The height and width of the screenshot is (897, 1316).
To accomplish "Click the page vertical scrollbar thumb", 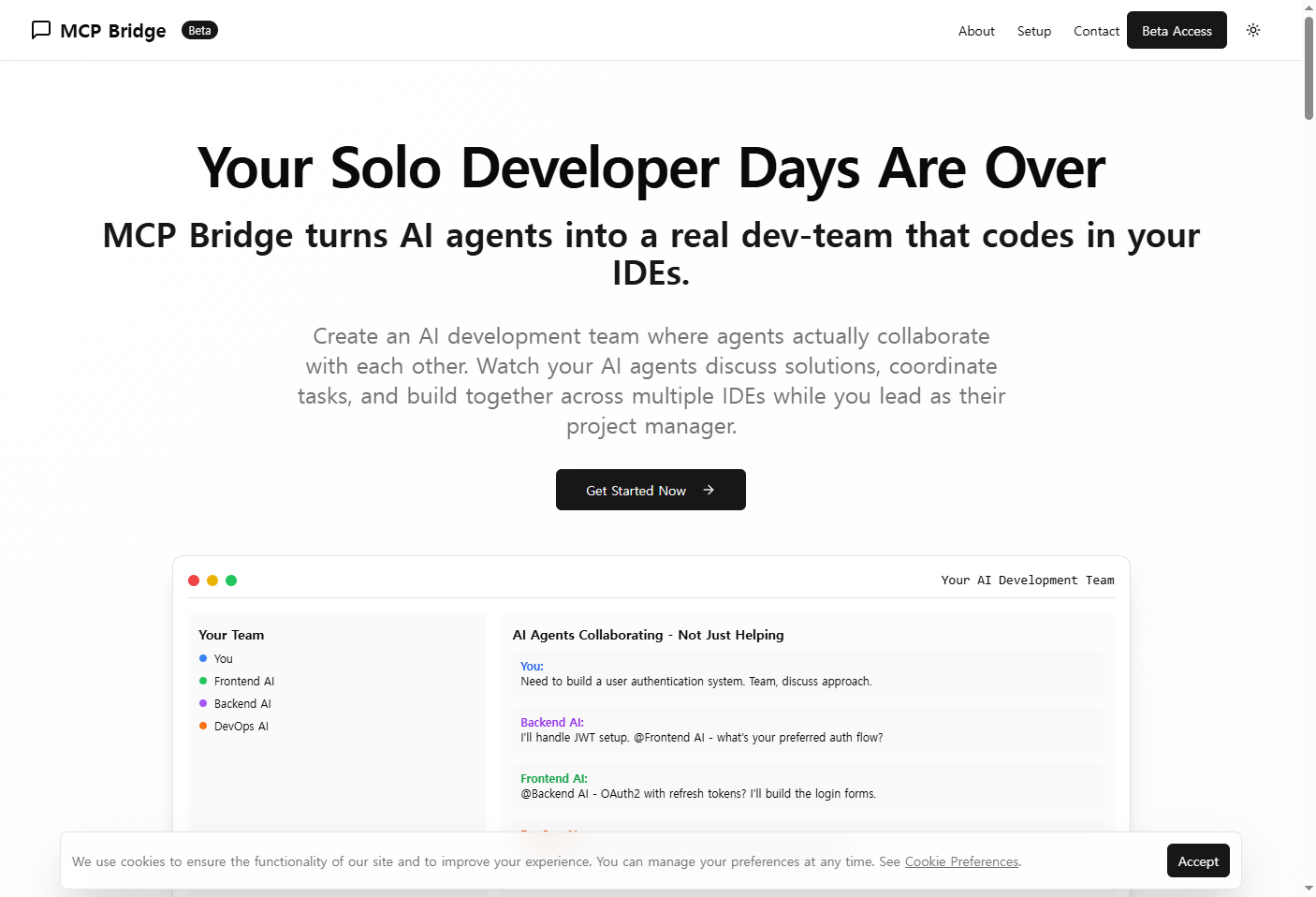I will click(1309, 67).
